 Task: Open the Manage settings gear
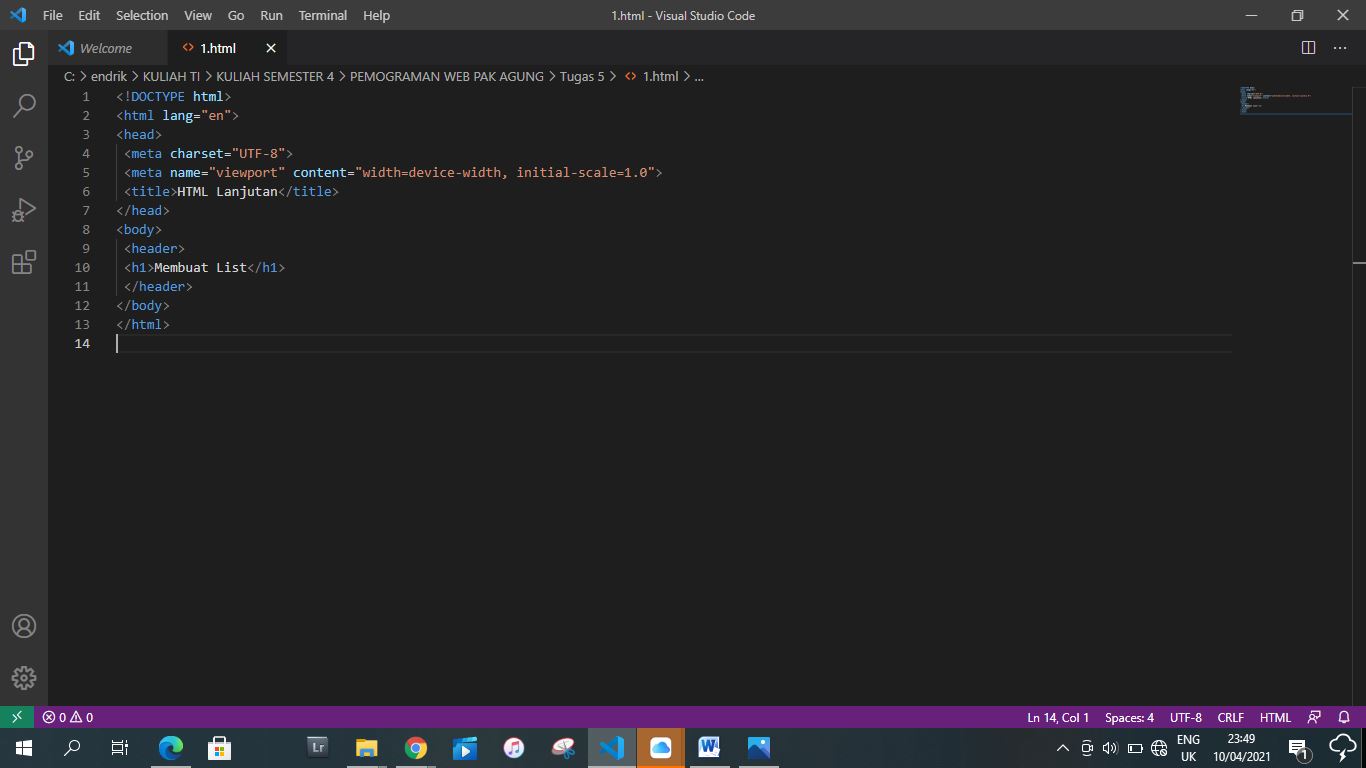24,678
